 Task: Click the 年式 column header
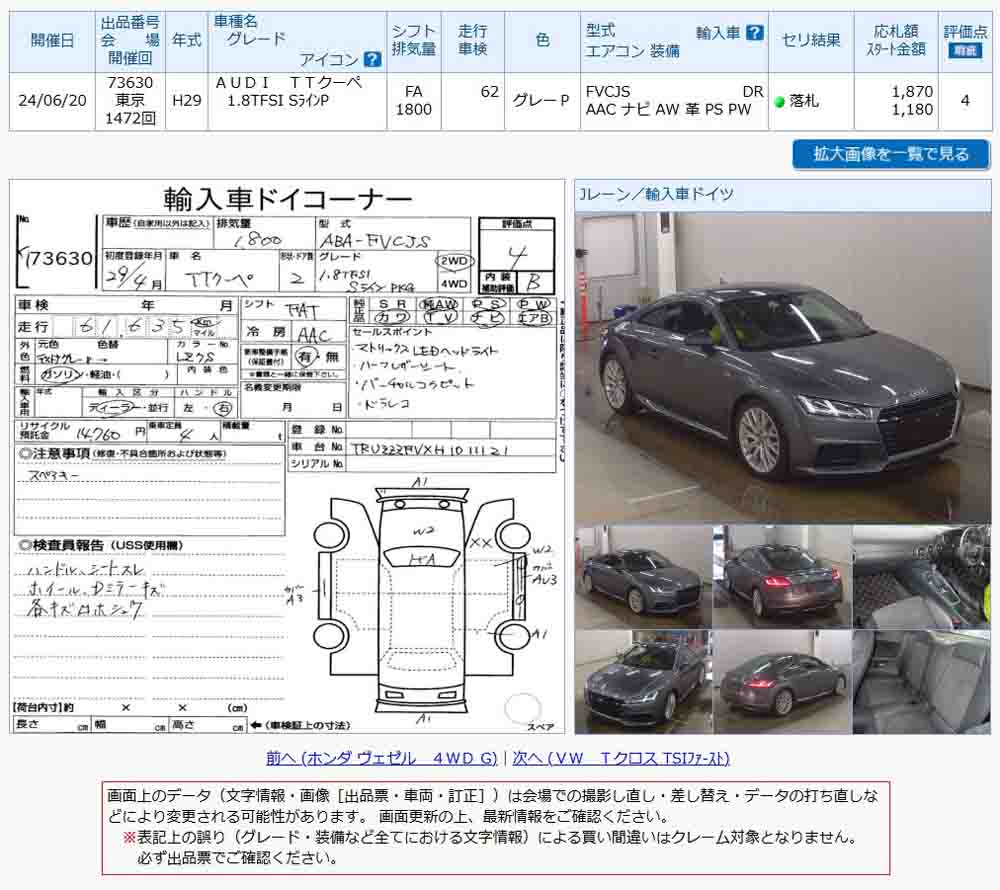click(x=187, y=41)
